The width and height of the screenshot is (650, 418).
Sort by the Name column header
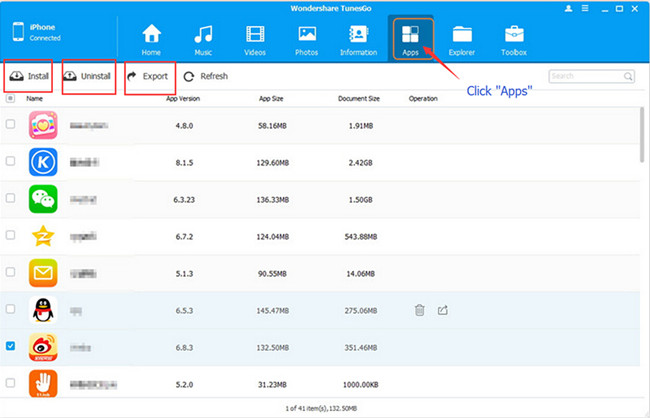coord(34,98)
